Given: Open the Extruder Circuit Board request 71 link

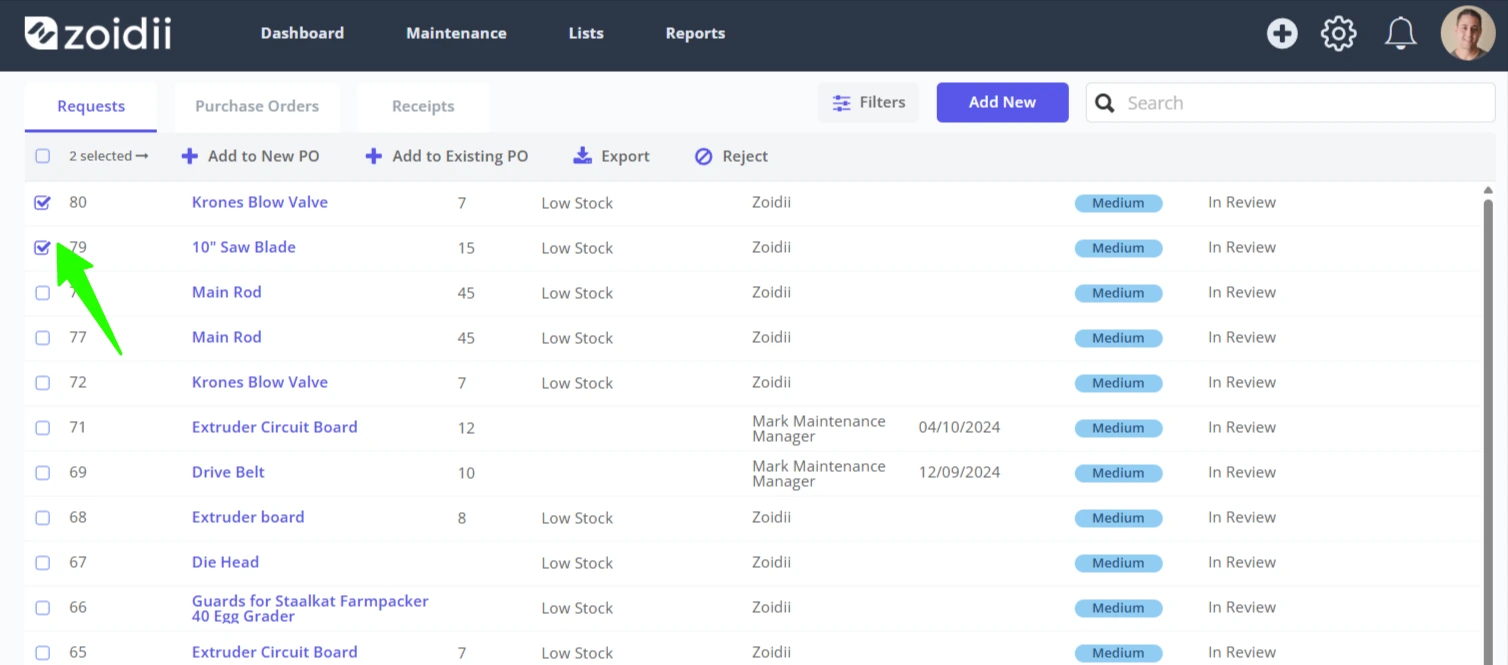Looking at the screenshot, I should (274, 427).
